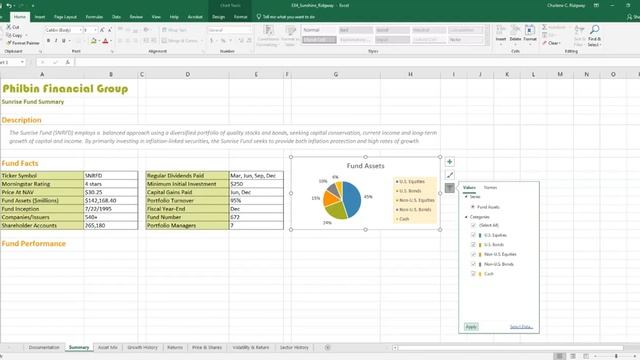This screenshot has height=360, width=640.
Task: Click the Apply button in filter pane
Action: click(471, 327)
